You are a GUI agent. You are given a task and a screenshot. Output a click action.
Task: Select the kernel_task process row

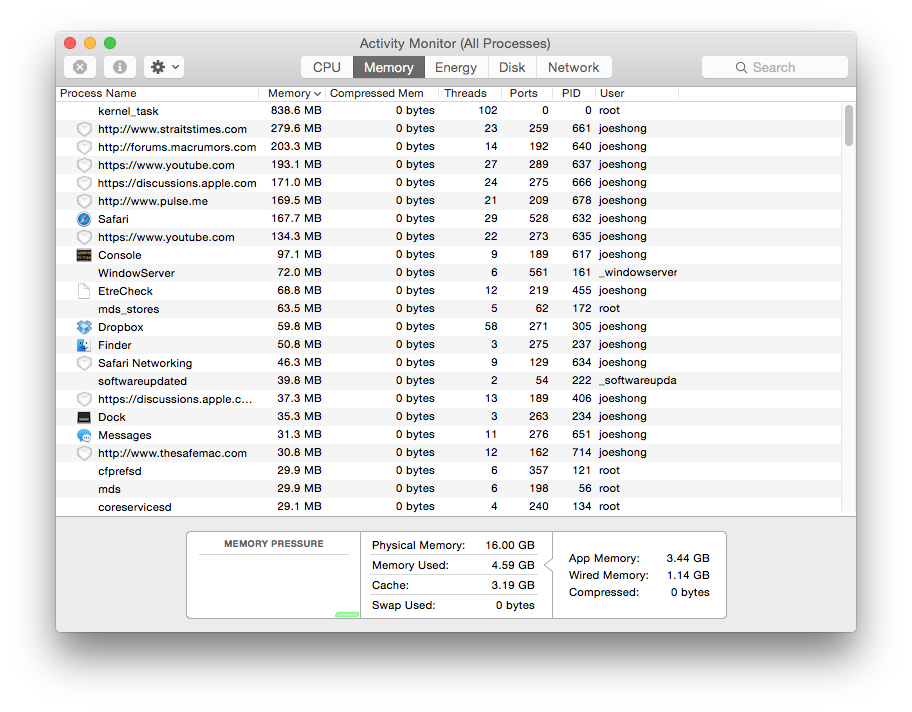[x=448, y=111]
